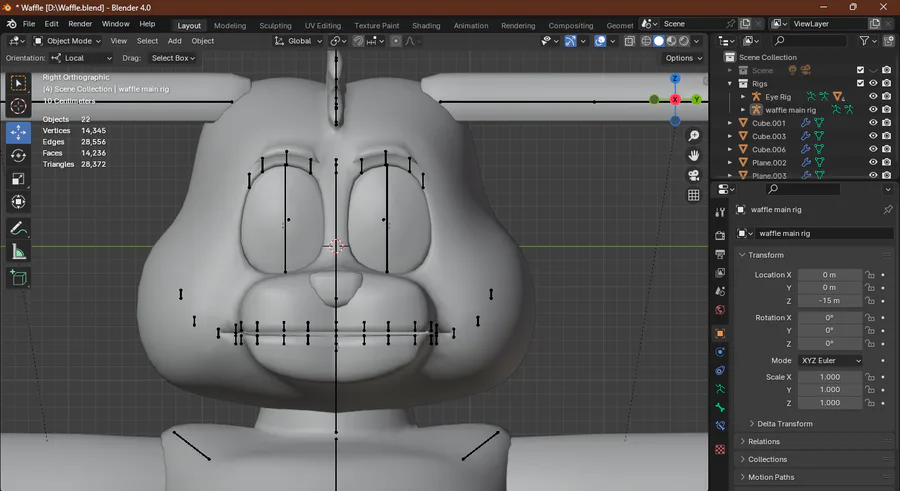
Task: Hide waffle main rig in viewport
Action: (873, 110)
